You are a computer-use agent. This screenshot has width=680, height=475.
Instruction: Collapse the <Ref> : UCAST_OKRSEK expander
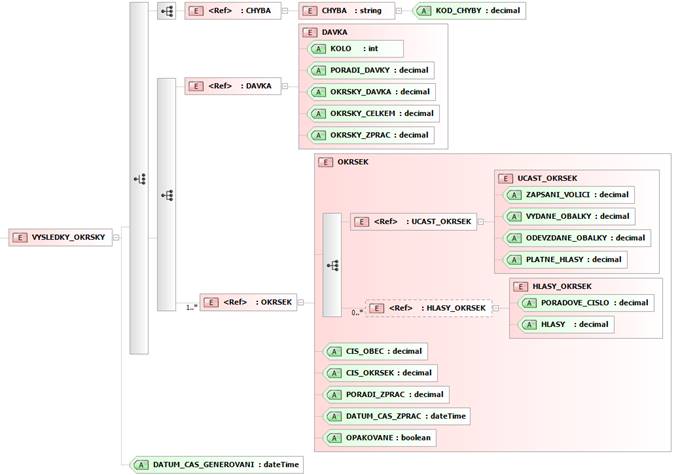point(480,222)
